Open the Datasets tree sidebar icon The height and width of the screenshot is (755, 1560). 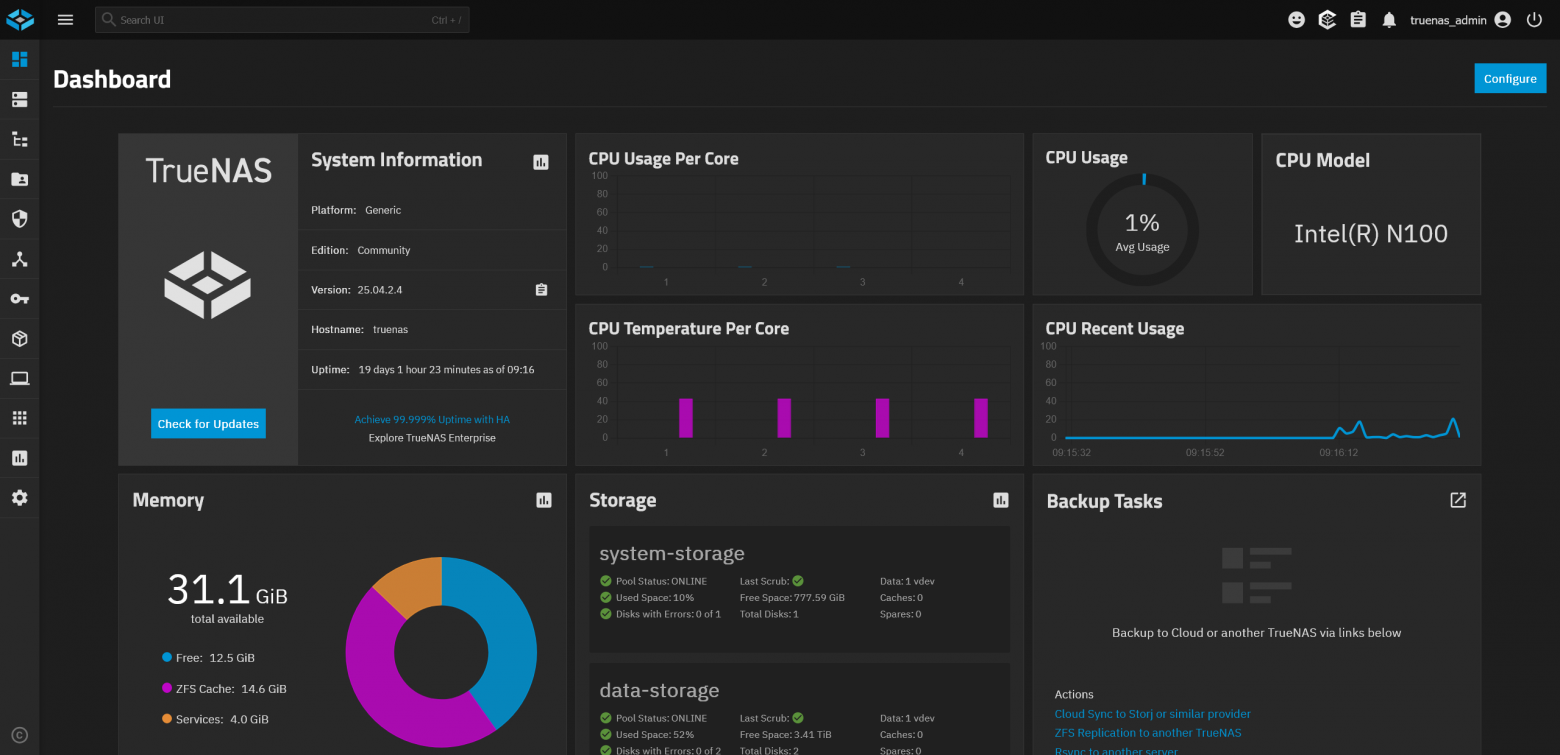(x=19, y=139)
